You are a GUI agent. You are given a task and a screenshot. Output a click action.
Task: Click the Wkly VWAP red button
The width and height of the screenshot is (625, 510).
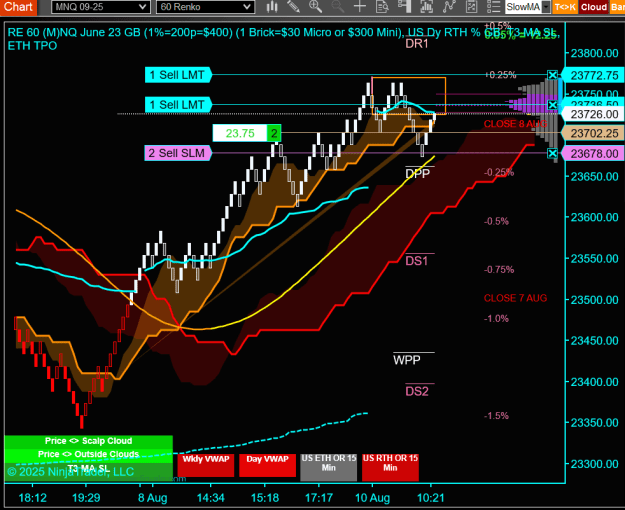pos(206,465)
